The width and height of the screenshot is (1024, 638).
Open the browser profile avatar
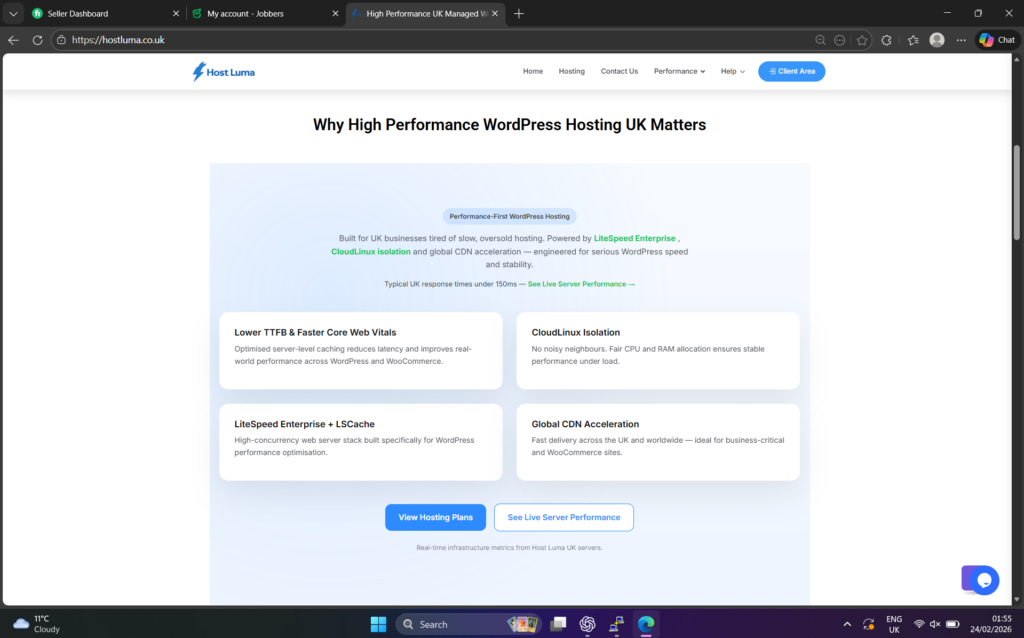tap(936, 40)
